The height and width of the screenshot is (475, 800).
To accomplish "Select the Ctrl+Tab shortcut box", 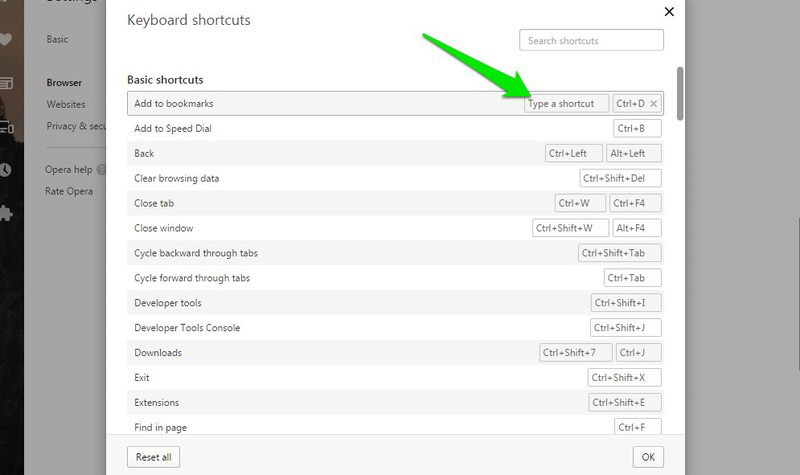I will (633, 278).
